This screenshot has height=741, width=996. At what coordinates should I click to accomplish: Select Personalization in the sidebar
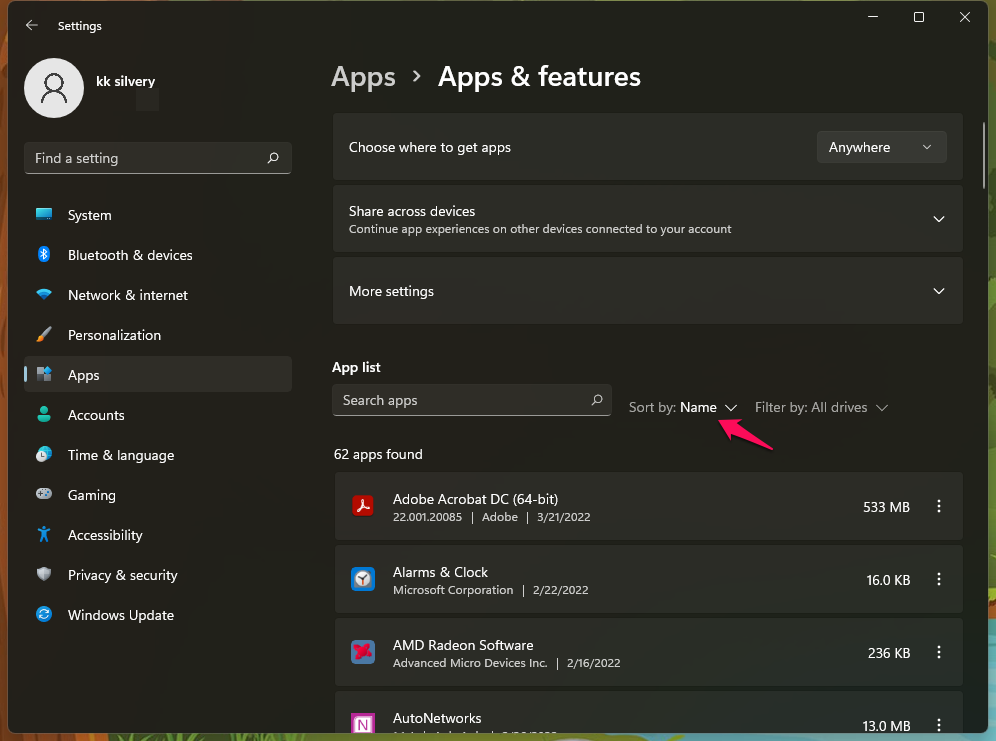click(158, 335)
